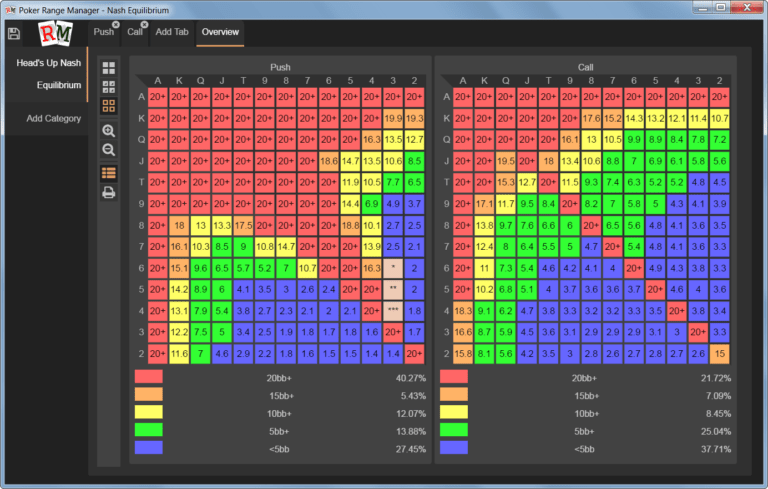768x489 pixels.
Task: Switch to the Push tab
Action: pyautogui.click(x=102, y=32)
